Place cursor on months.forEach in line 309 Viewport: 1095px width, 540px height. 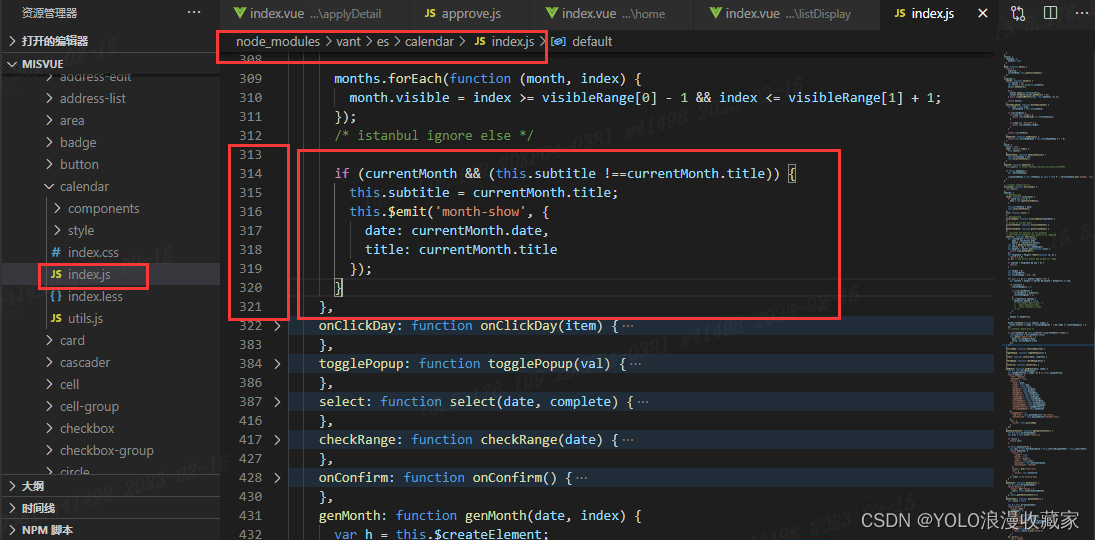coord(388,78)
